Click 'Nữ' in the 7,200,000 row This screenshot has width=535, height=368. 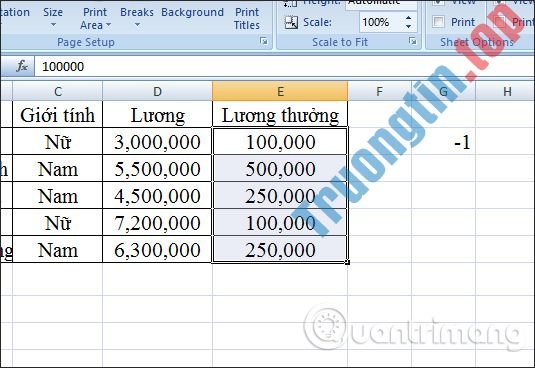coord(58,222)
